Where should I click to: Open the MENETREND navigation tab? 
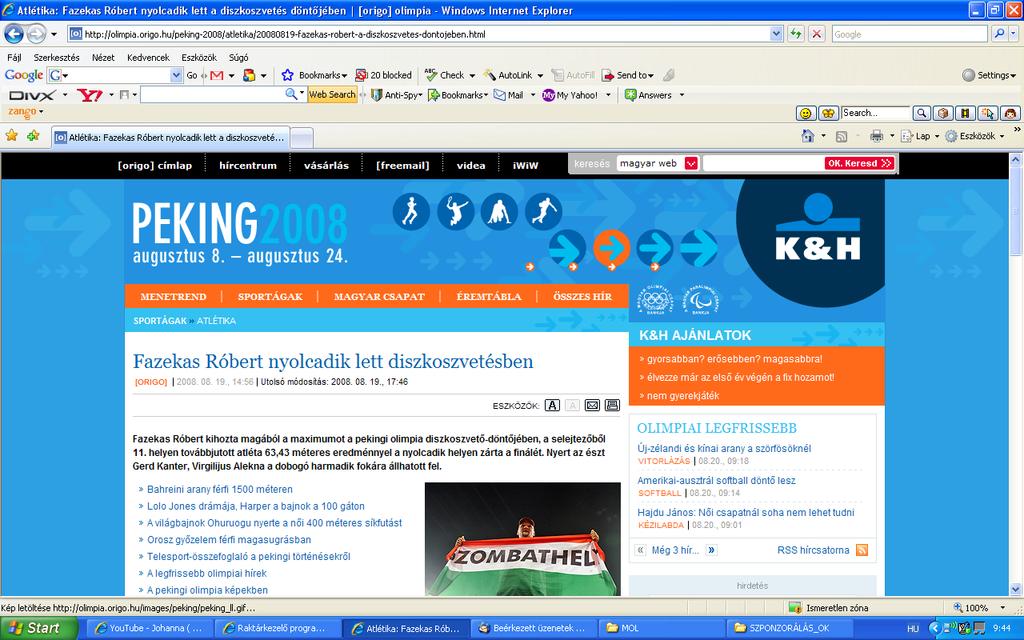173,296
